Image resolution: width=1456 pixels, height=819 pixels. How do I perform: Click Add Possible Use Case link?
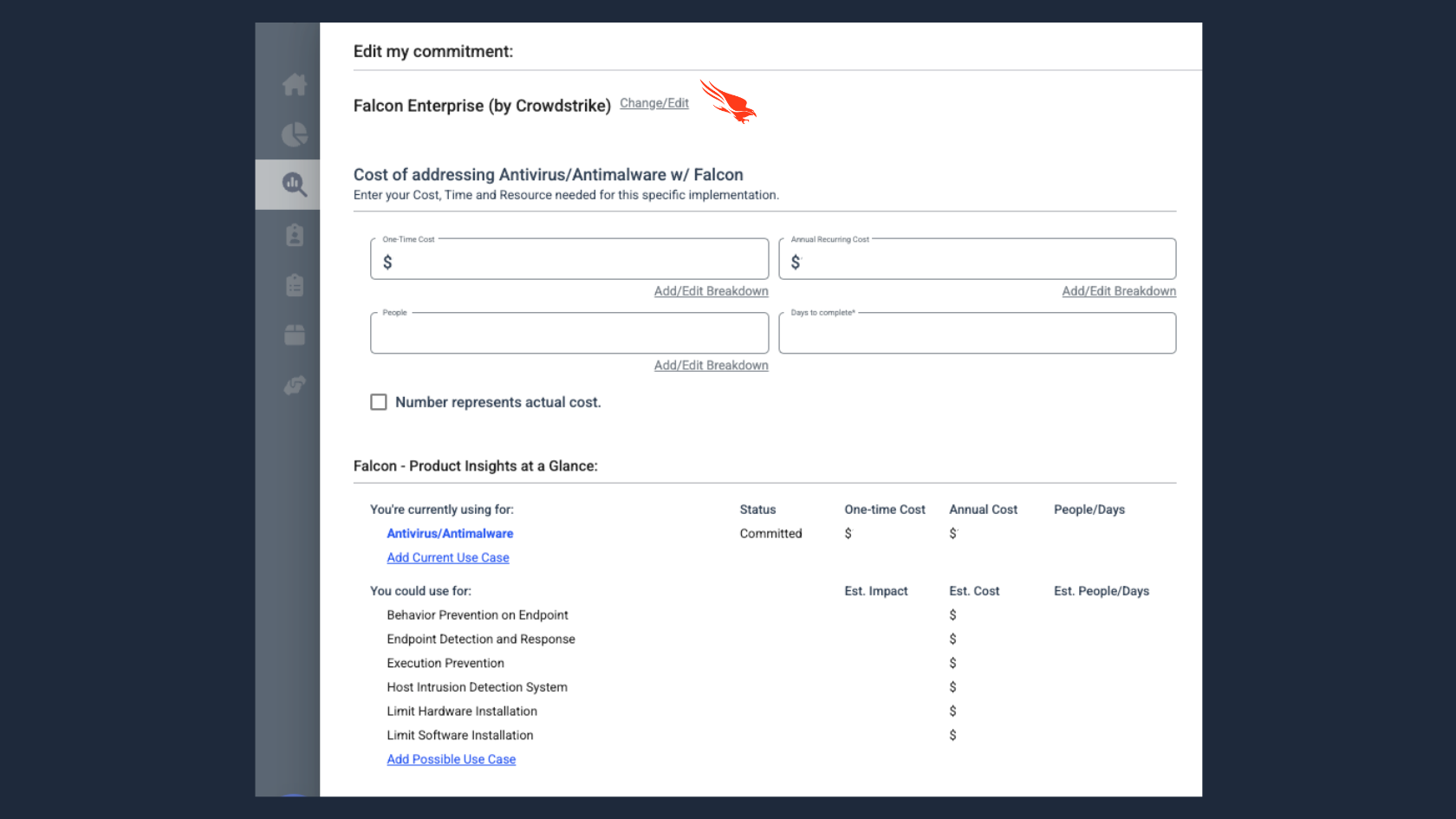[x=452, y=759]
